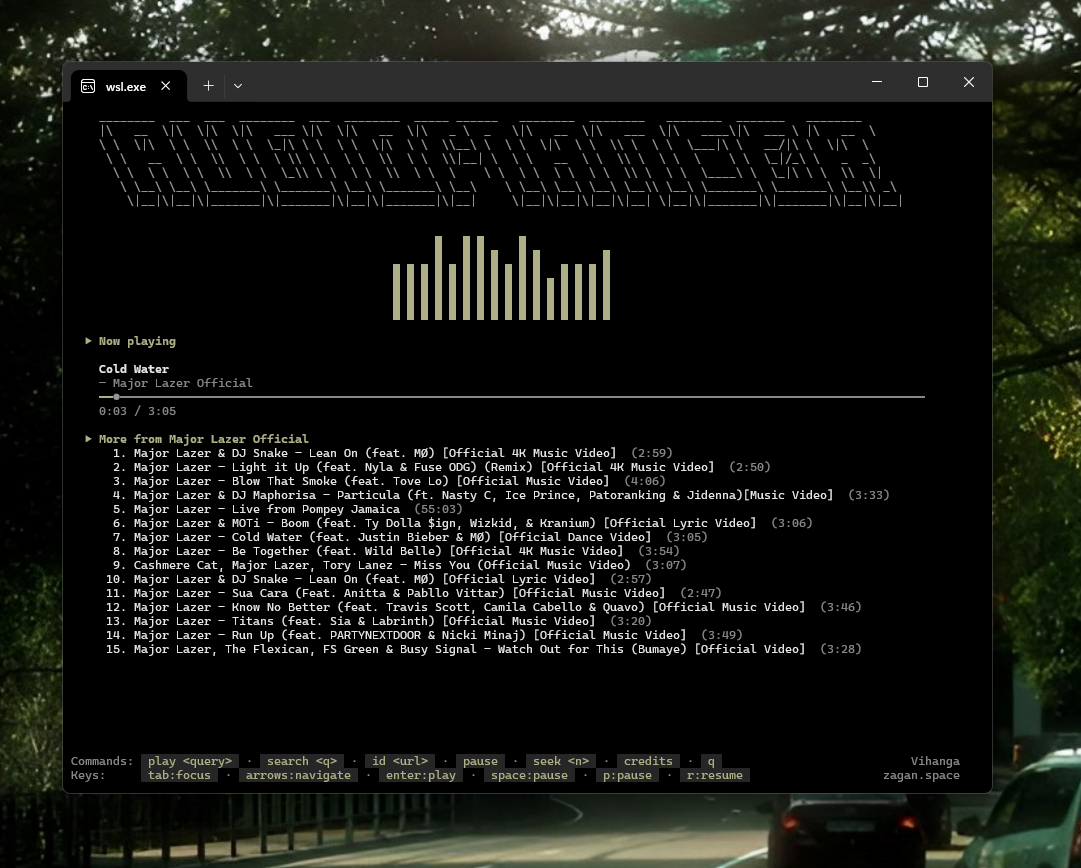1081x868 pixels.
Task: Select track 3 Blow That Smoke
Action: [x=389, y=481]
